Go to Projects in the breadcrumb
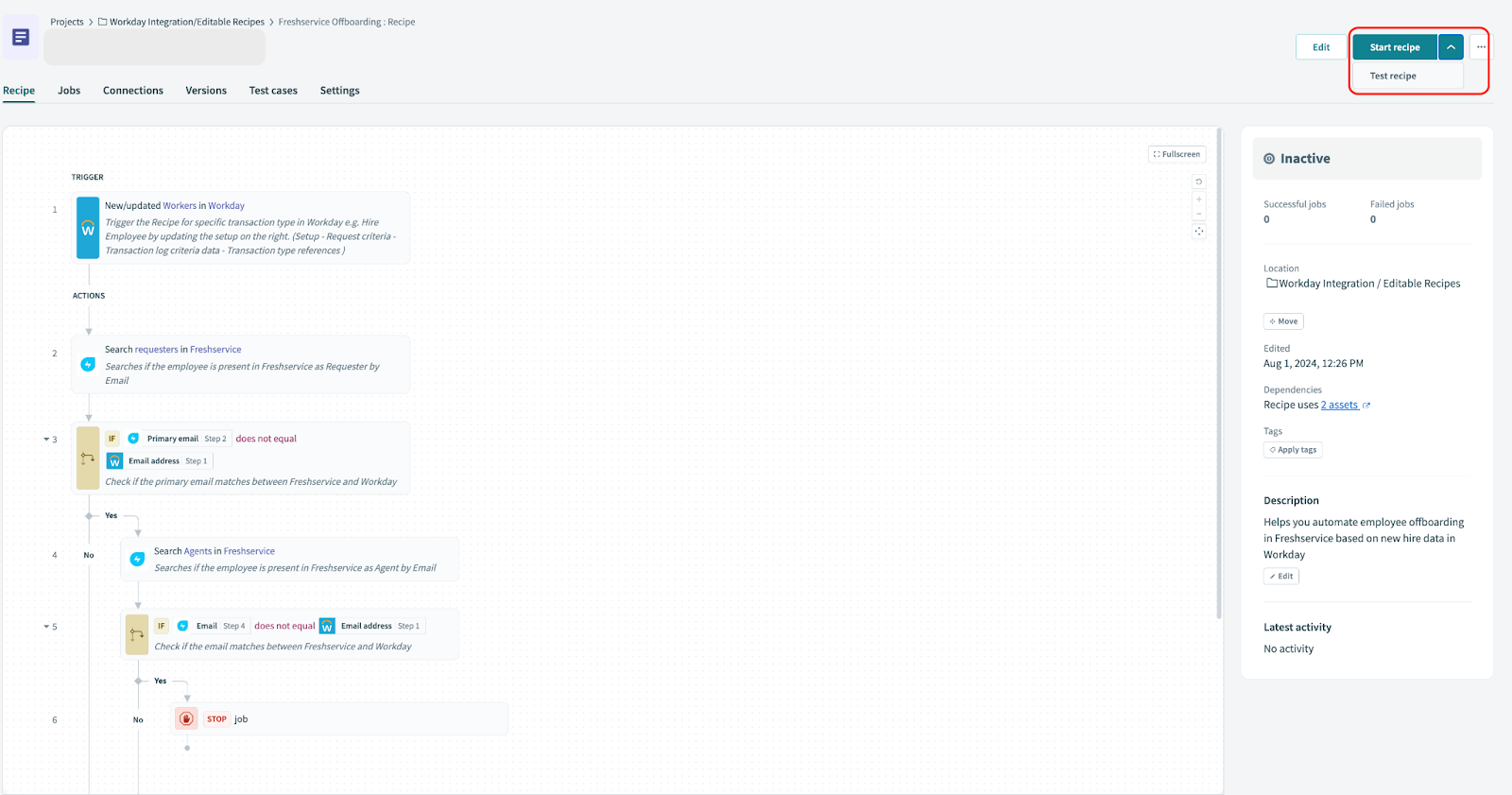Viewport: 1512px width, 795px height. [67, 22]
